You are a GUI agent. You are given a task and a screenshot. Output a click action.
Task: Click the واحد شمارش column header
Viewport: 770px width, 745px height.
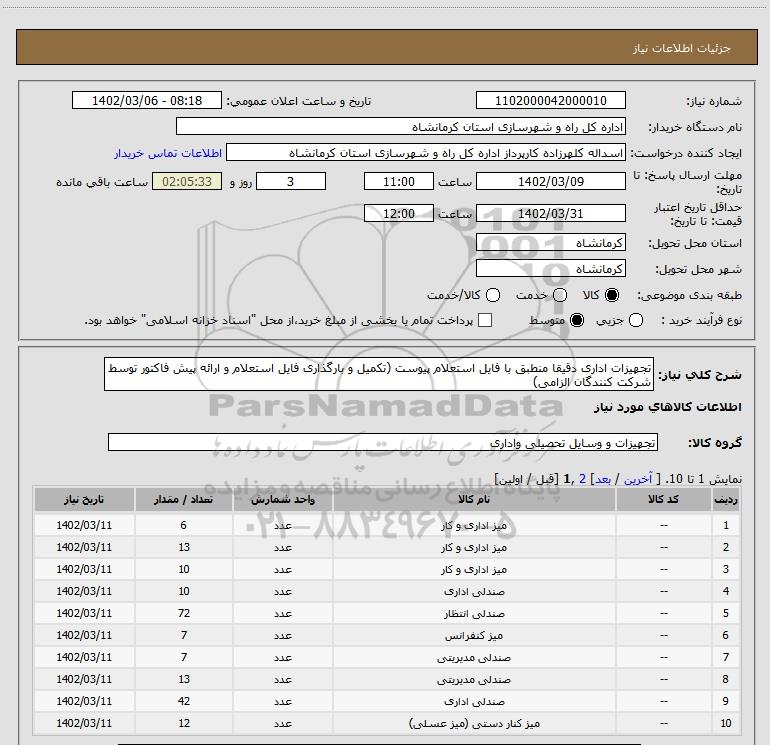(283, 499)
